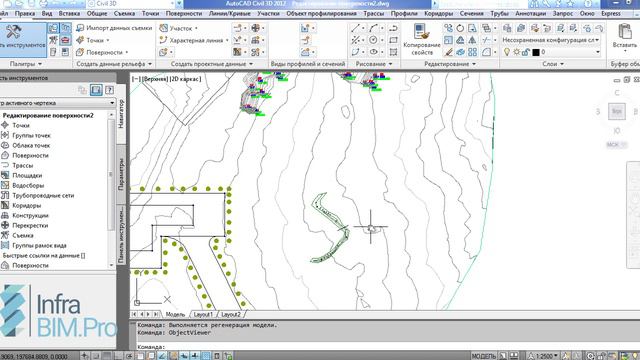The image size is (640, 360).
Task: Switch to the Layout2 tab
Action: point(230,314)
